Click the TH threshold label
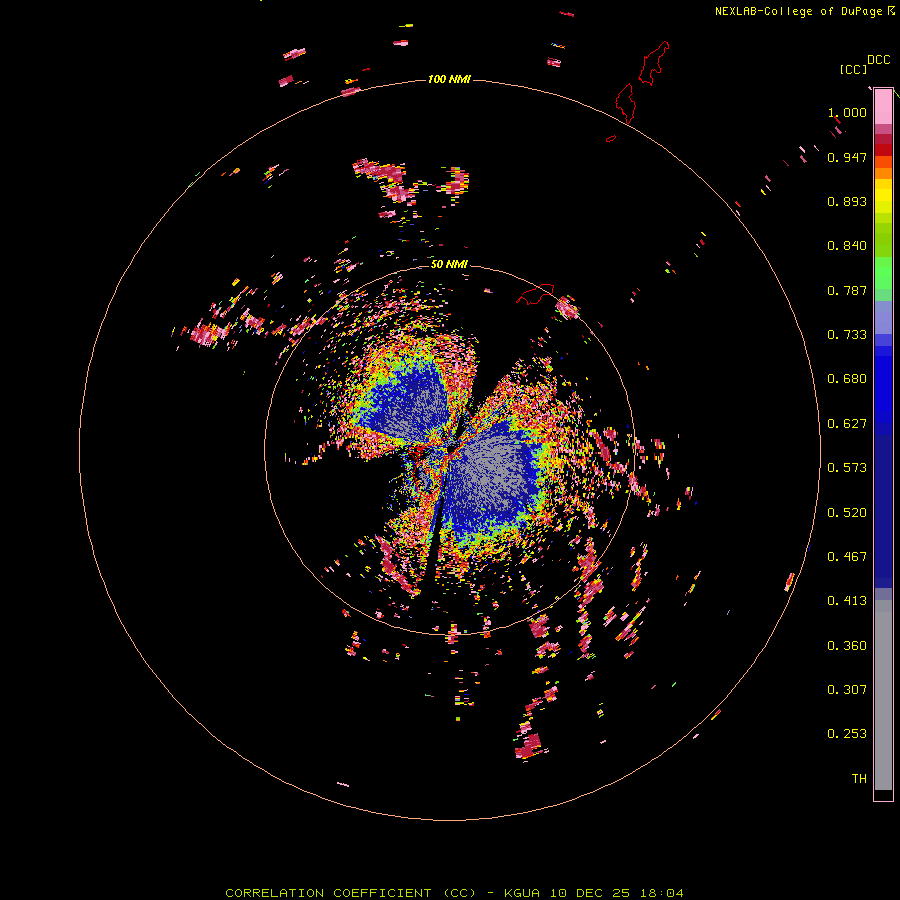The image size is (900, 900). pyautogui.click(x=859, y=779)
